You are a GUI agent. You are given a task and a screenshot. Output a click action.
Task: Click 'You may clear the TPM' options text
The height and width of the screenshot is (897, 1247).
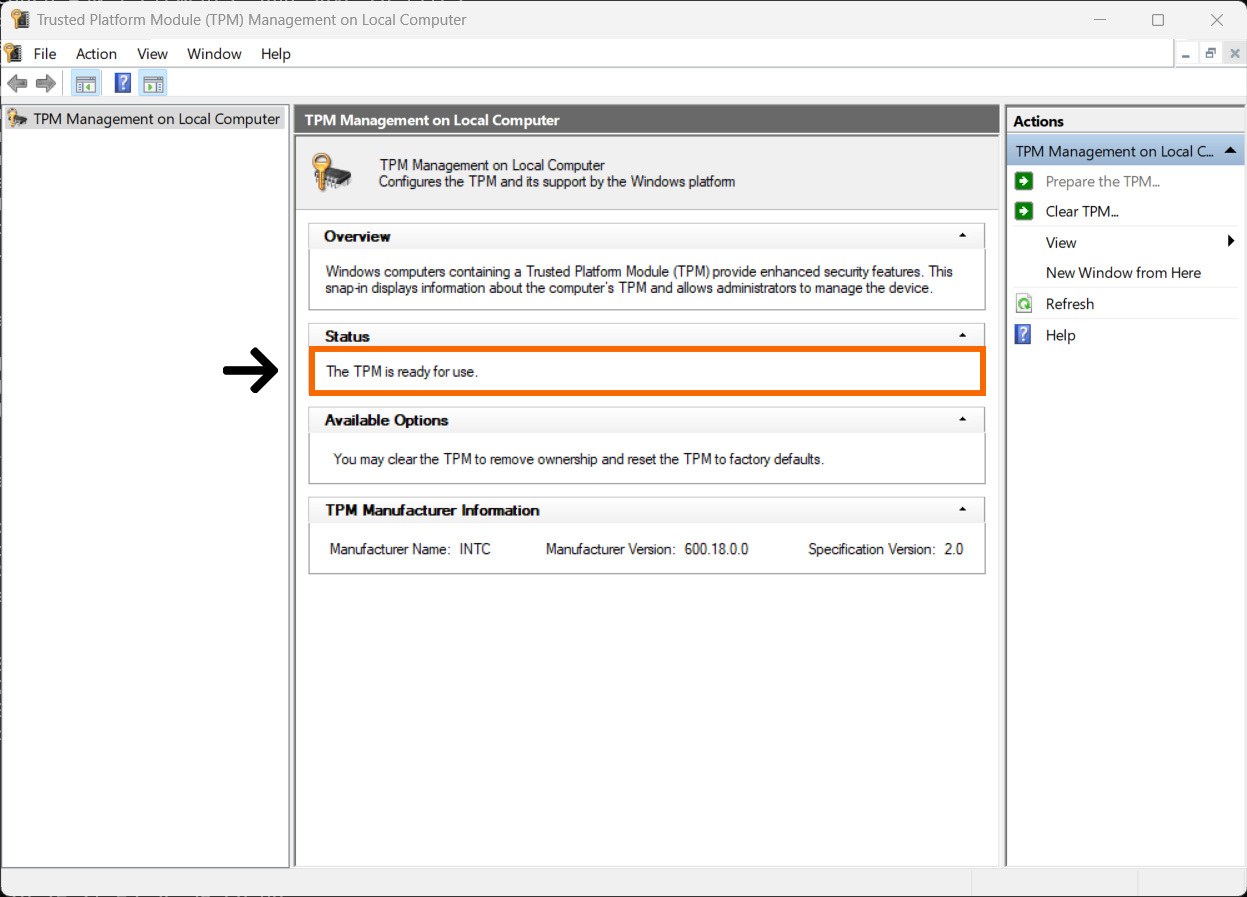click(578, 459)
